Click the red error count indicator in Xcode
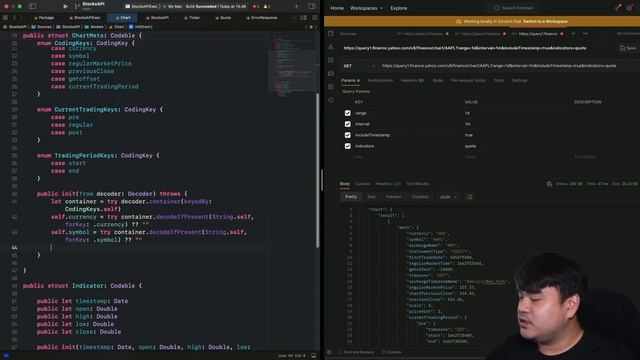The height and width of the screenshot is (360, 640). (256, 7)
